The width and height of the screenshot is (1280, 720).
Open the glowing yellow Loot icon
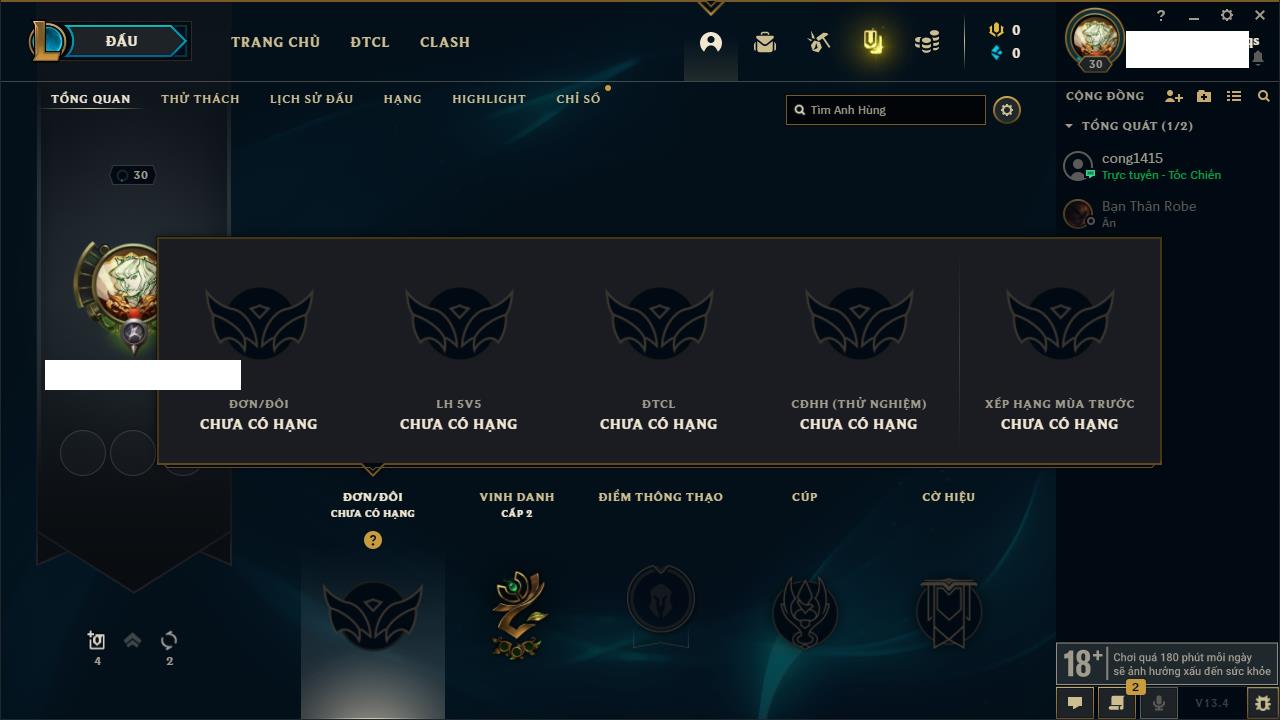(x=873, y=42)
